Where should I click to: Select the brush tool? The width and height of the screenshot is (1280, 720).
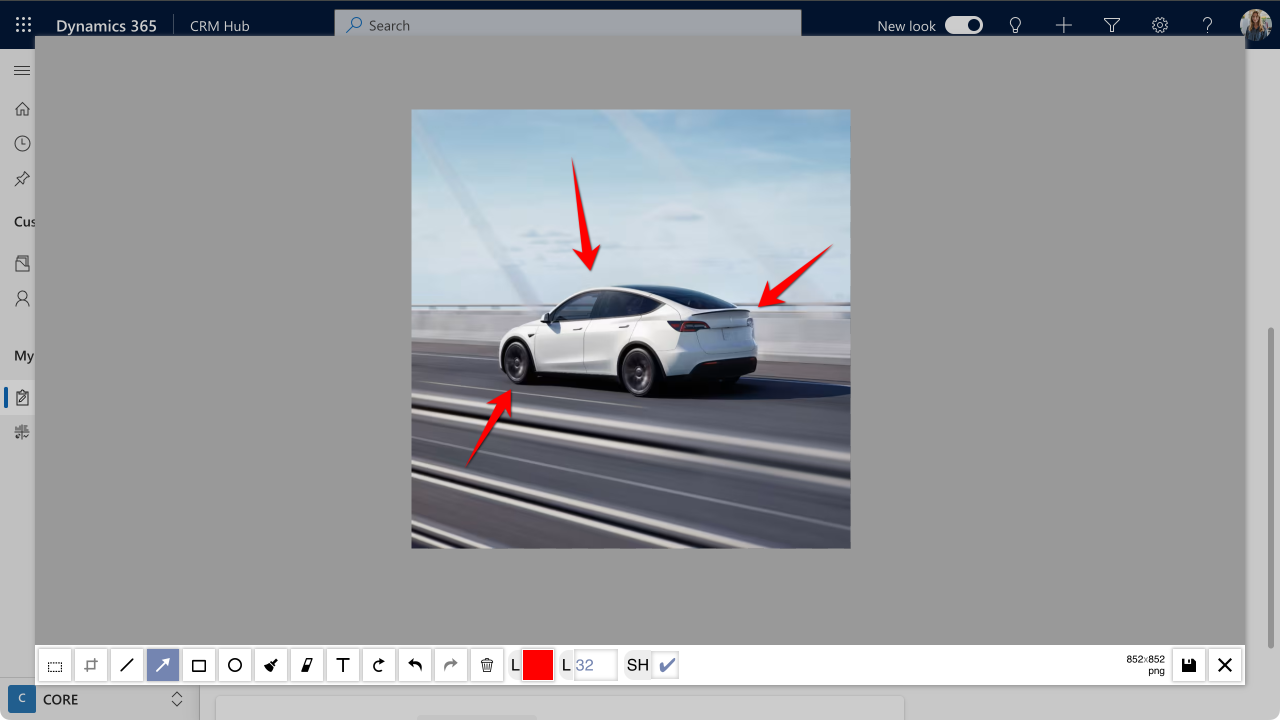tap(271, 665)
